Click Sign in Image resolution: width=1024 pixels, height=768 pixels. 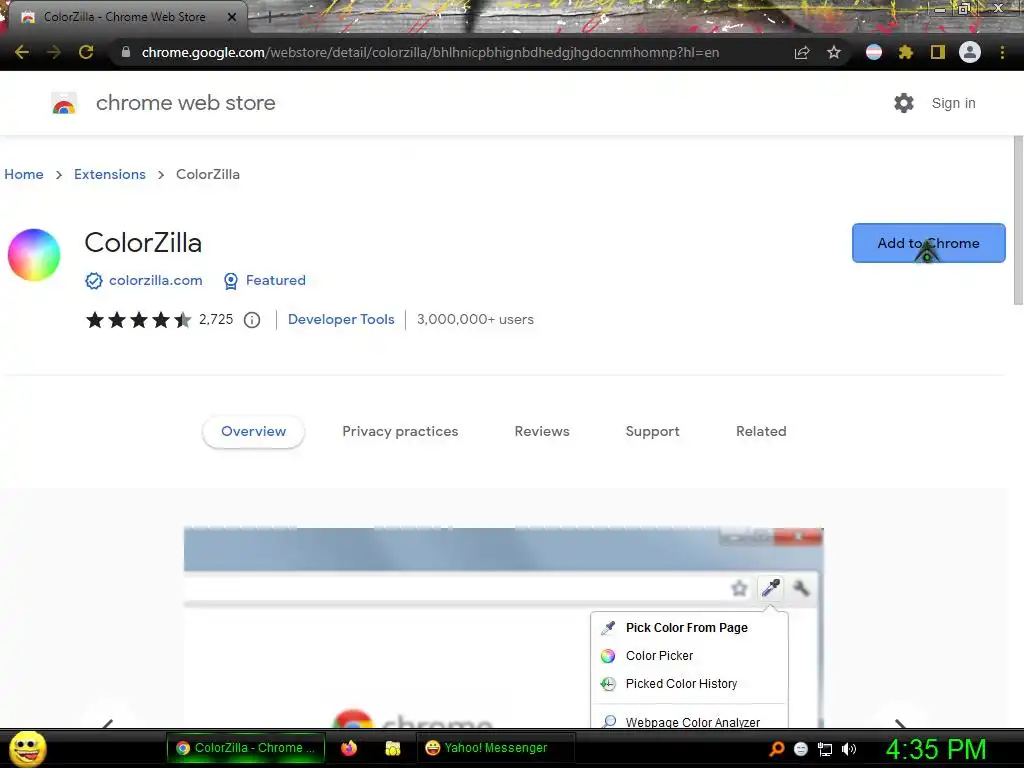[x=953, y=103]
